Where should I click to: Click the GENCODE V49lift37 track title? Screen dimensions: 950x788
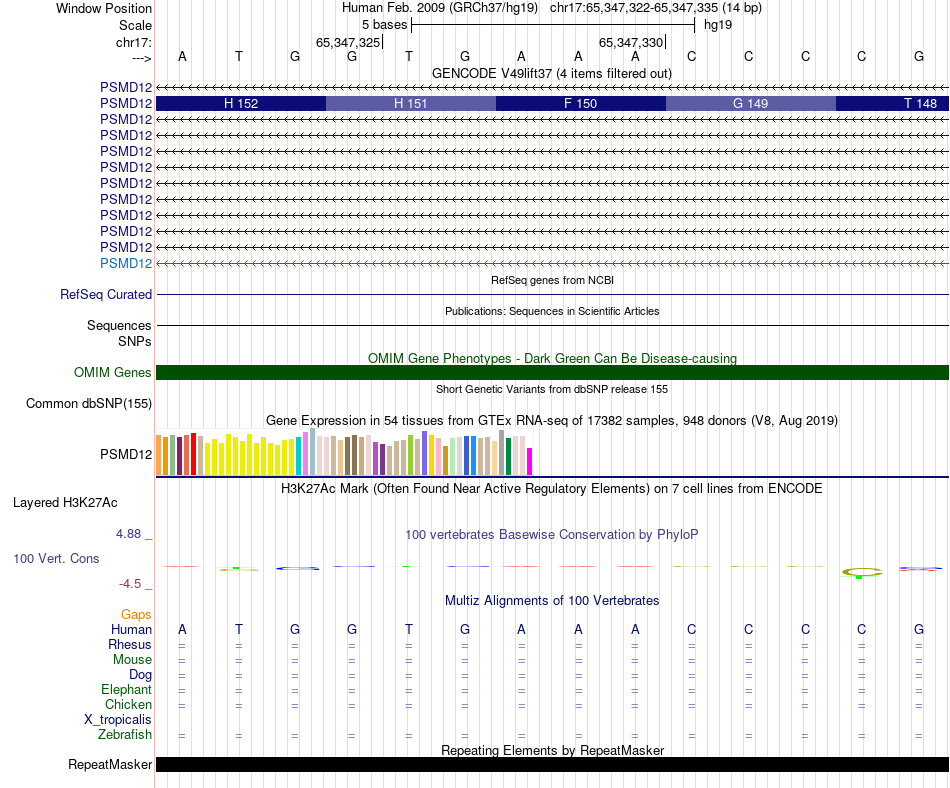[552, 74]
